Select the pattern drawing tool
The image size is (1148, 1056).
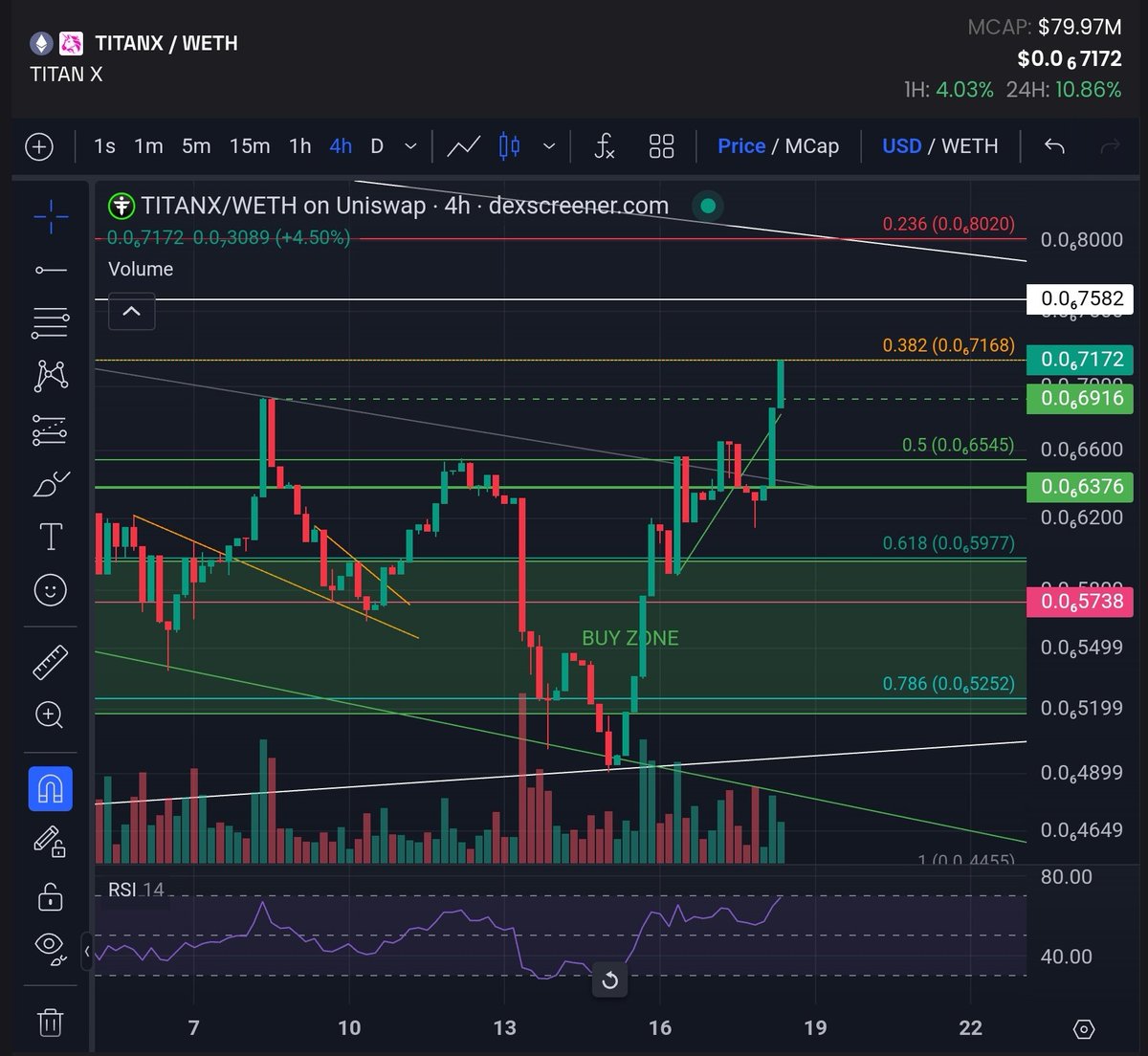pyautogui.click(x=51, y=376)
